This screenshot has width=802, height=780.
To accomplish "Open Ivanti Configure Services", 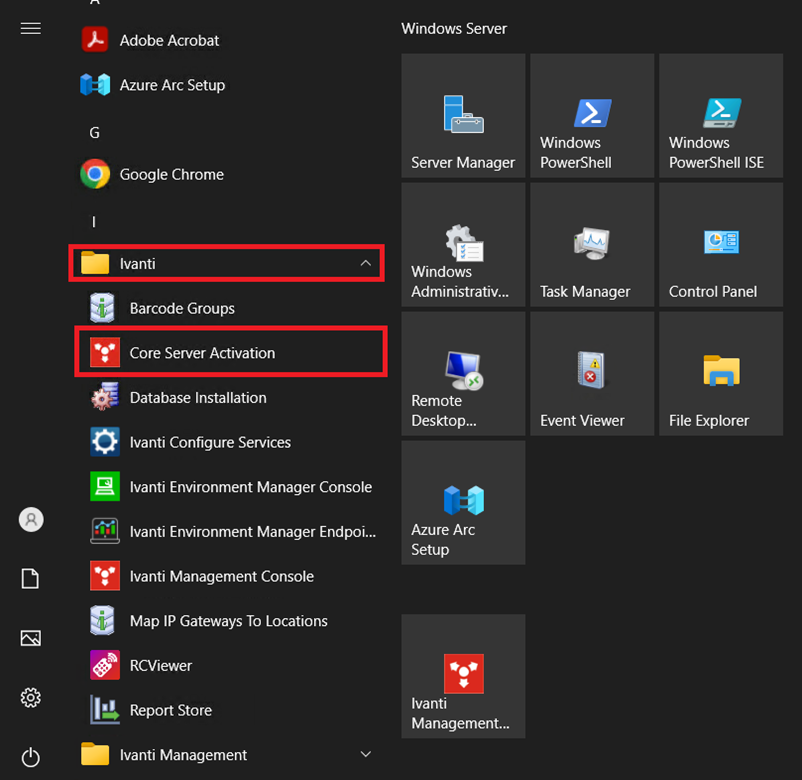I will (x=210, y=442).
